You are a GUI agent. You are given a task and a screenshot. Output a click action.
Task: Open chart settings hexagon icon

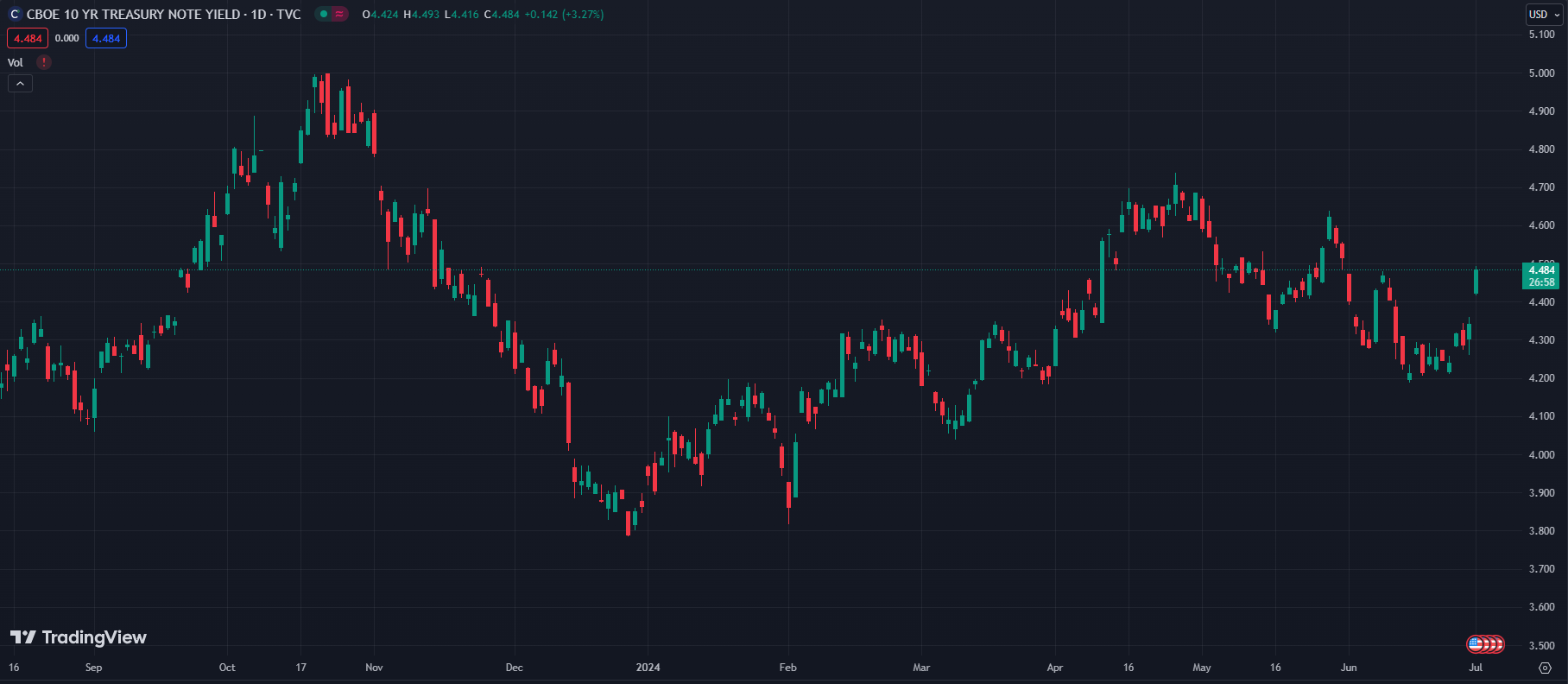point(1545,668)
